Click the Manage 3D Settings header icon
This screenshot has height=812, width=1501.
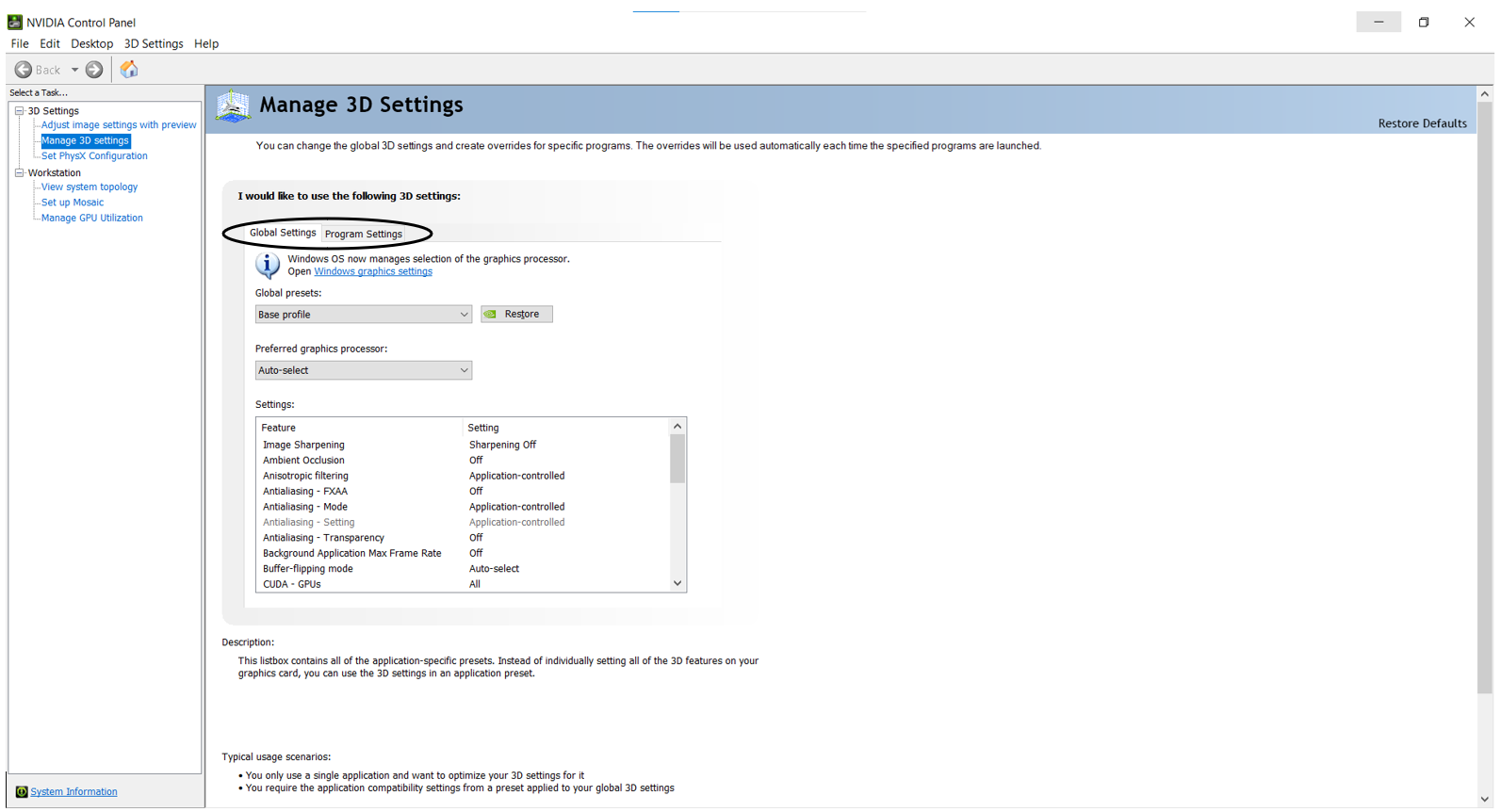point(233,106)
